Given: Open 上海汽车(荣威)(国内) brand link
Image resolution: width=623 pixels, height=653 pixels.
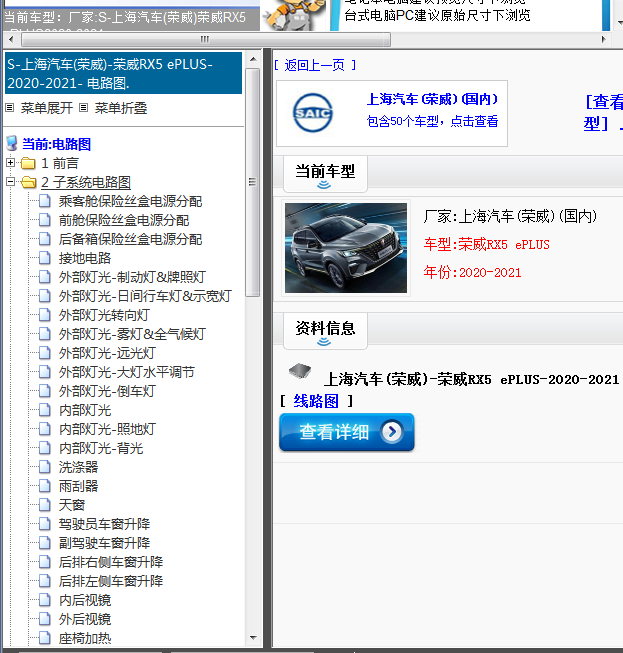Looking at the screenshot, I should 432,99.
